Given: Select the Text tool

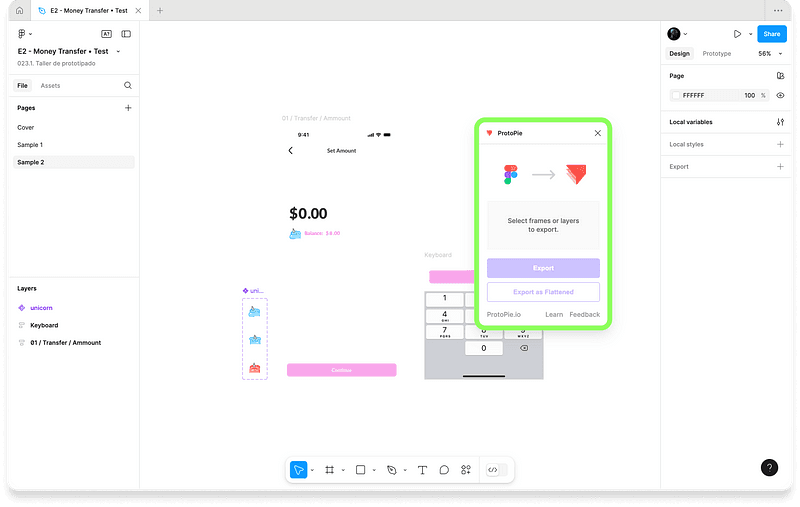Looking at the screenshot, I should click(x=422, y=470).
